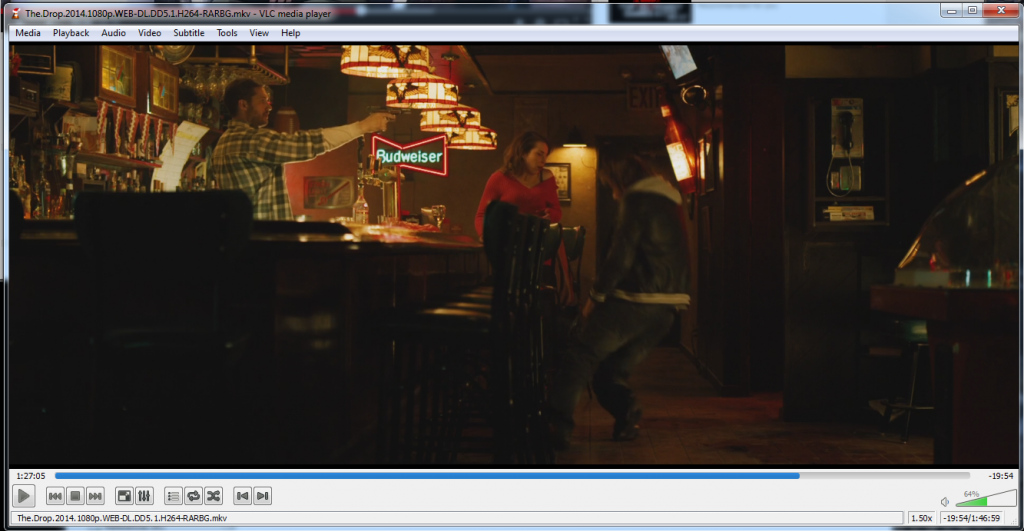The width and height of the screenshot is (1024, 531).
Task: Toggle loop repeat mode
Action: [193, 495]
